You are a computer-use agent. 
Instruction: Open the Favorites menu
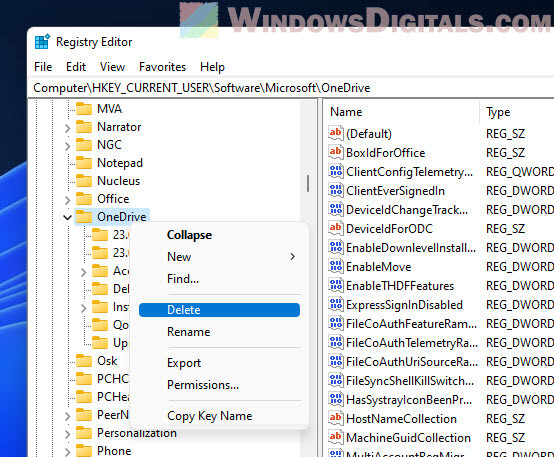point(163,67)
